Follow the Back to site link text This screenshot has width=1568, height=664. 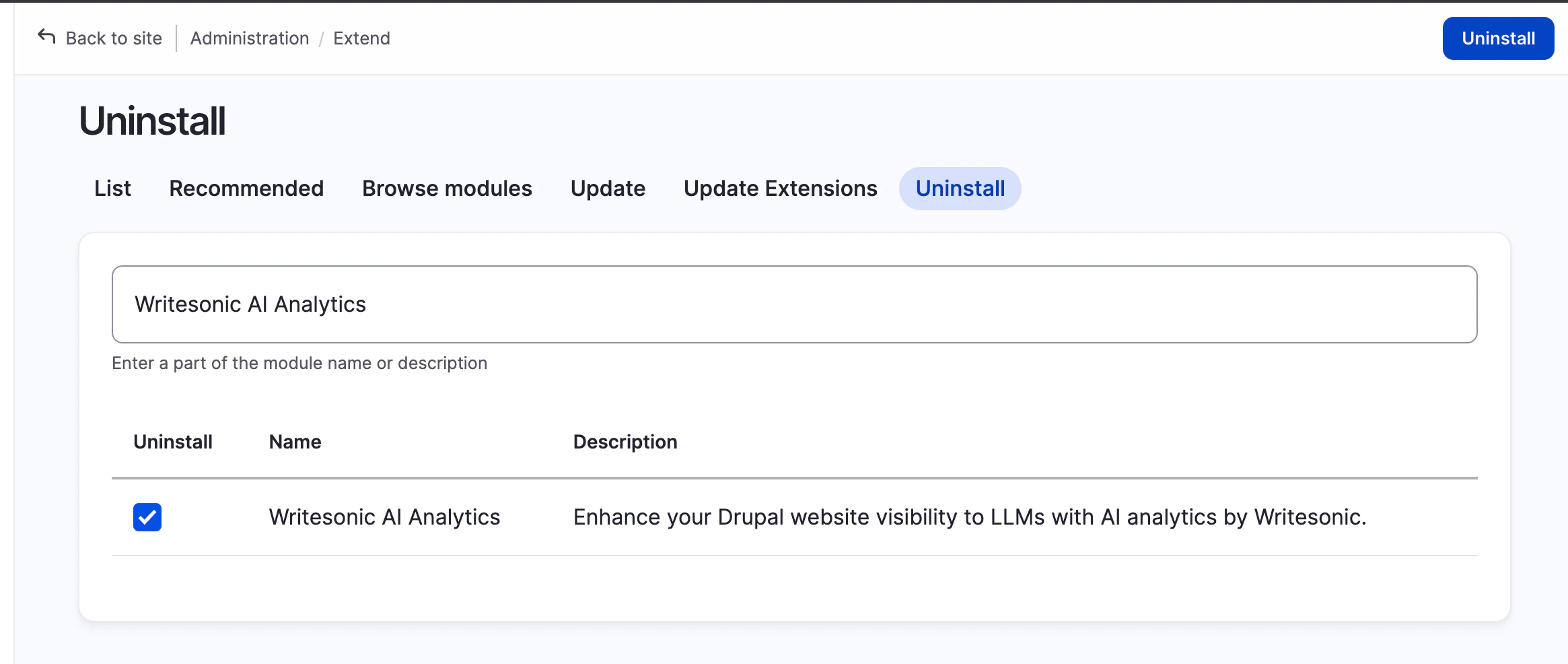pyautogui.click(x=114, y=38)
